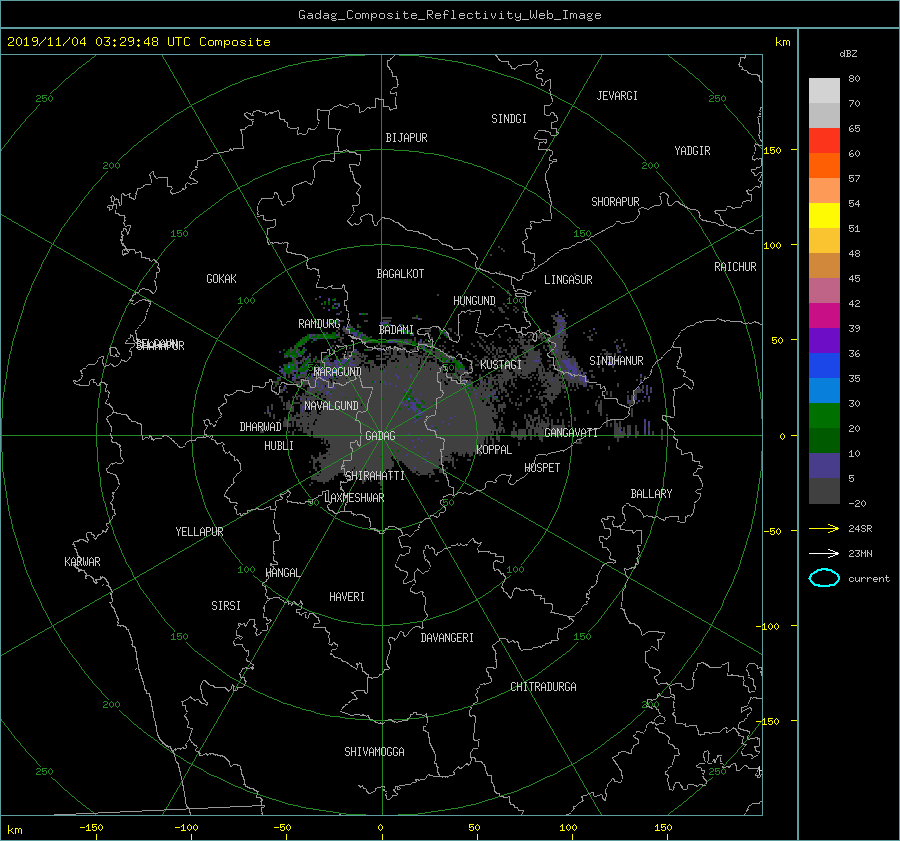The height and width of the screenshot is (841, 900).
Task: Click the LINGASUR label
Action: (x=568, y=280)
